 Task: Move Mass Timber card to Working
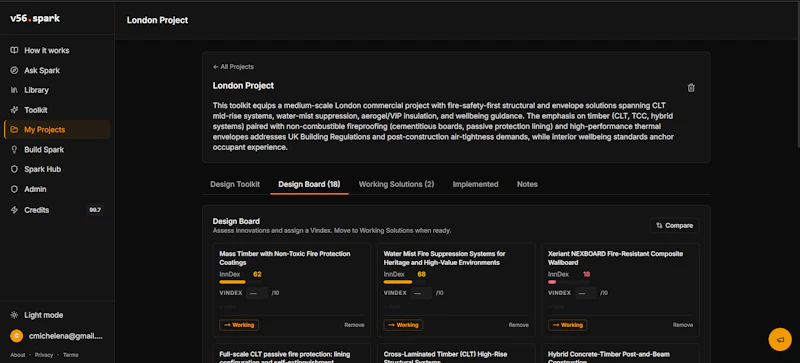(239, 325)
